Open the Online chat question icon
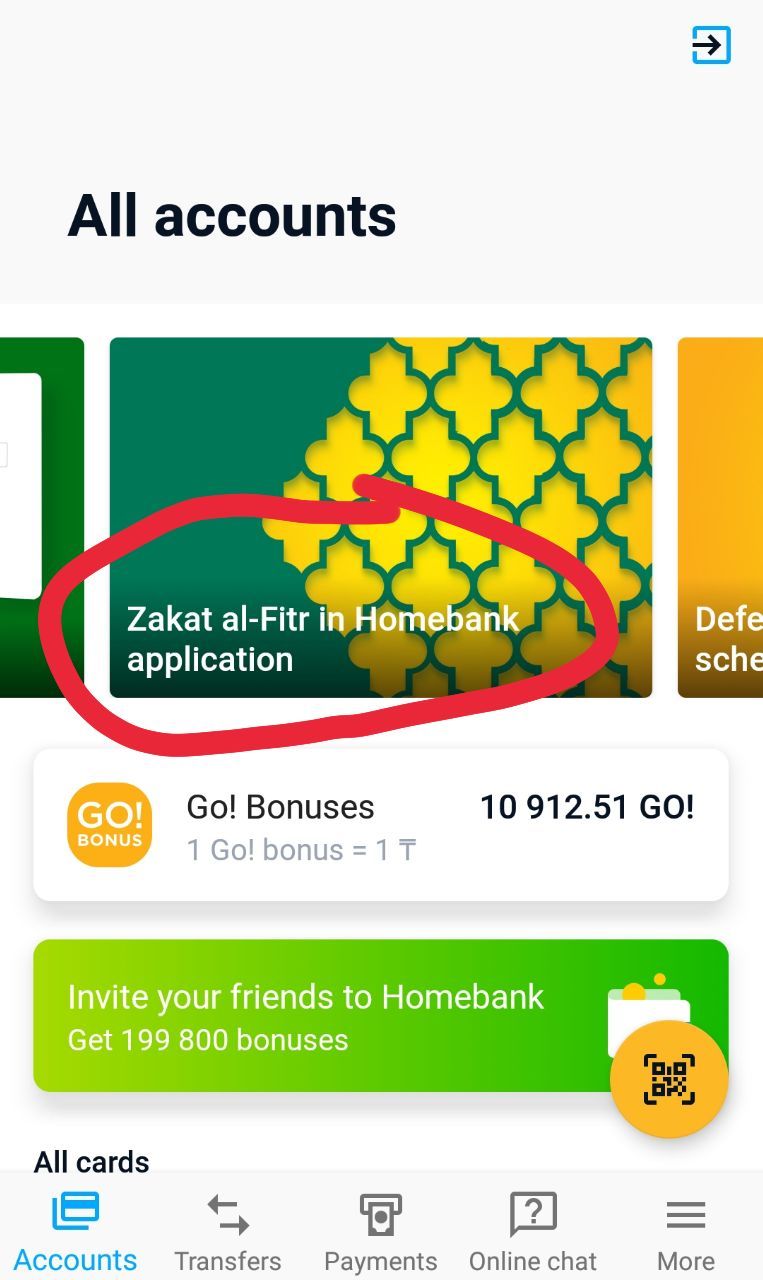This screenshot has height=1280, width=763. (533, 1215)
